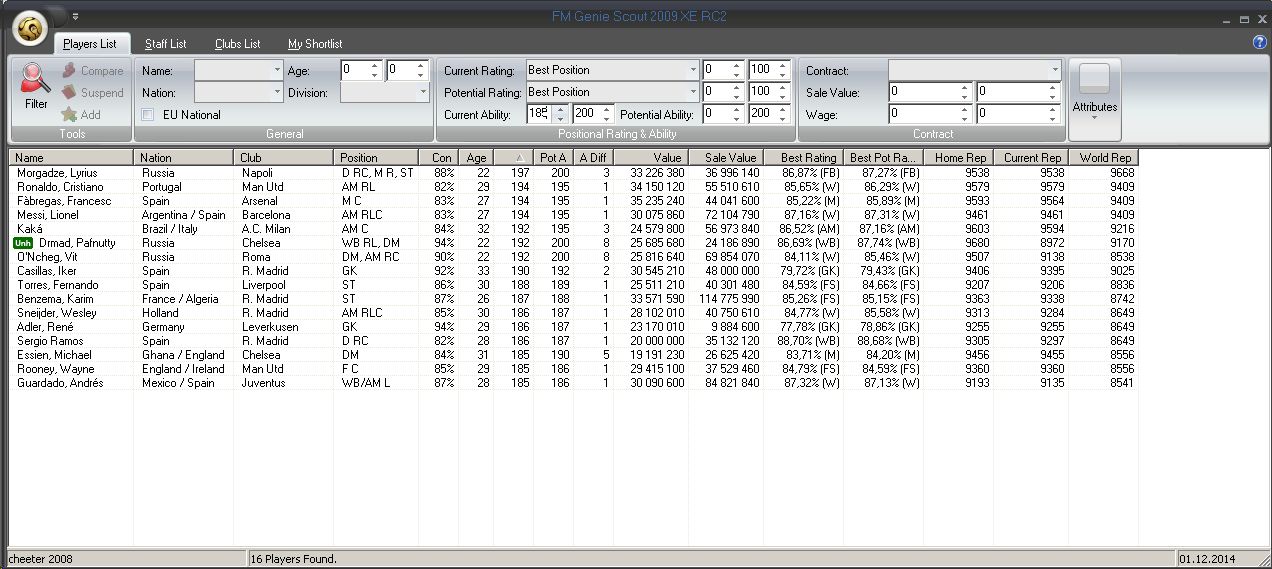This screenshot has height=569, width=1272.
Task: Open the My Shortlist tab
Action: [x=315, y=44]
